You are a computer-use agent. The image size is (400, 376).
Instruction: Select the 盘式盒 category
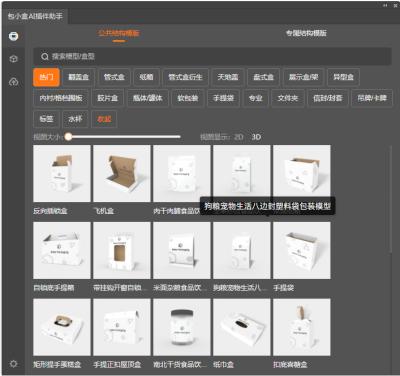(263, 77)
